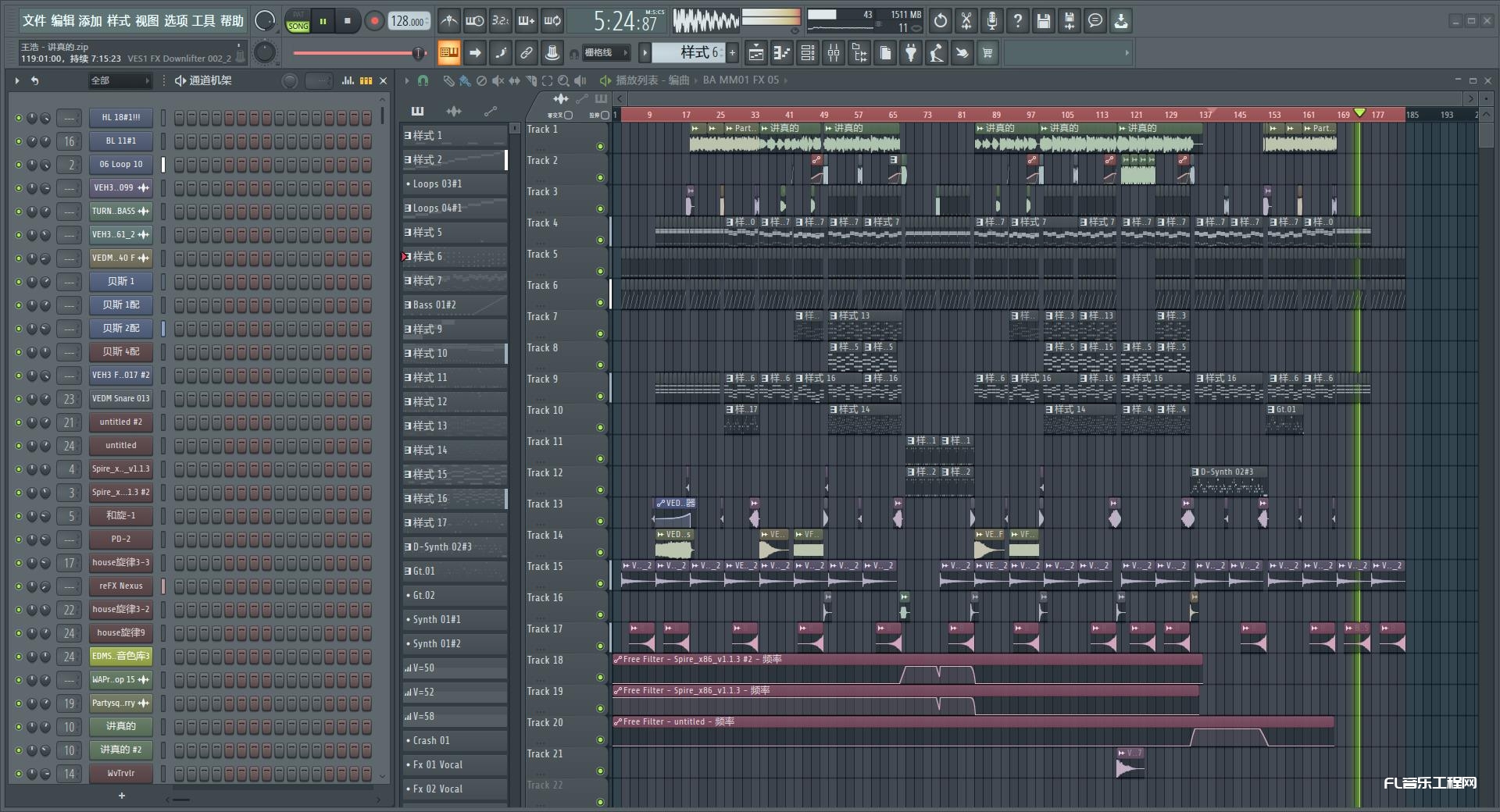Select the playlist zoom magnifier tool
Image resolution: width=1500 pixels, height=812 pixels.
pyautogui.click(x=563, y=80)
